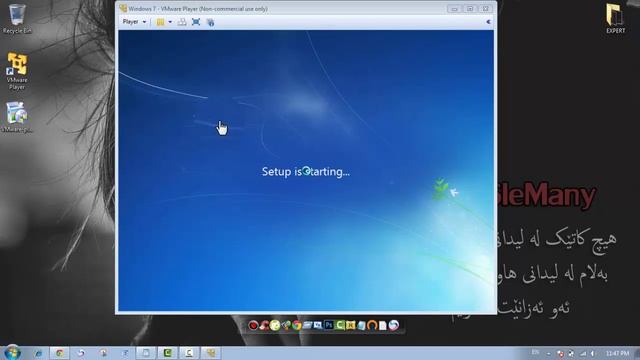Enter full screen mode via toolbar icon
Image resolution: width=640 pixels, height=360 pixels.
(x=196, y=22)
